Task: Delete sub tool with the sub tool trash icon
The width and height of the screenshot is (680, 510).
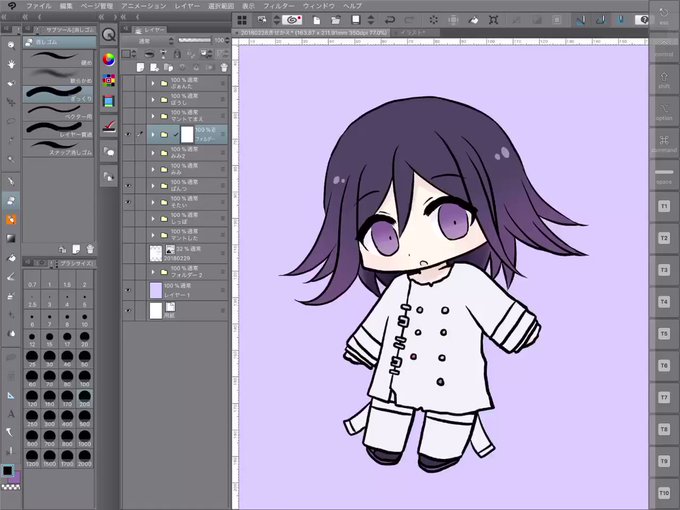Action: pyautogui.click(x=90, y=249)
